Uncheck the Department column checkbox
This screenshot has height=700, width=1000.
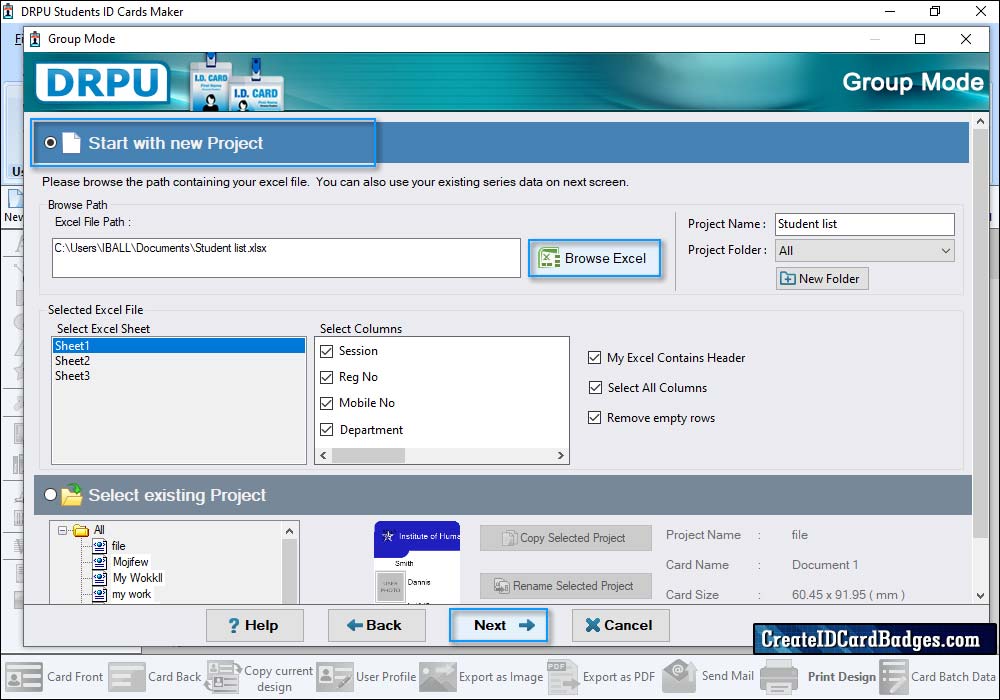coord(327,430)
